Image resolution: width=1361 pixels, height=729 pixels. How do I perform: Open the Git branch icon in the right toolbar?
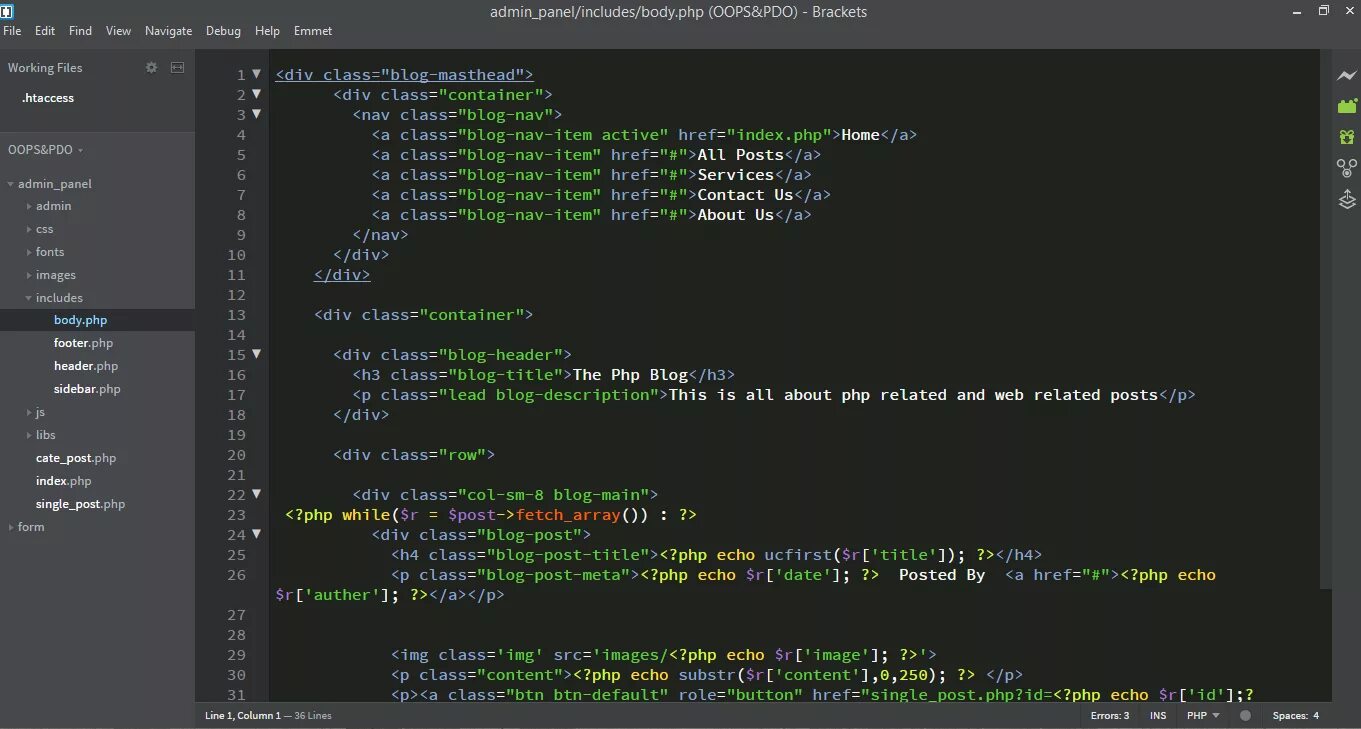(x=1347, y=168)
